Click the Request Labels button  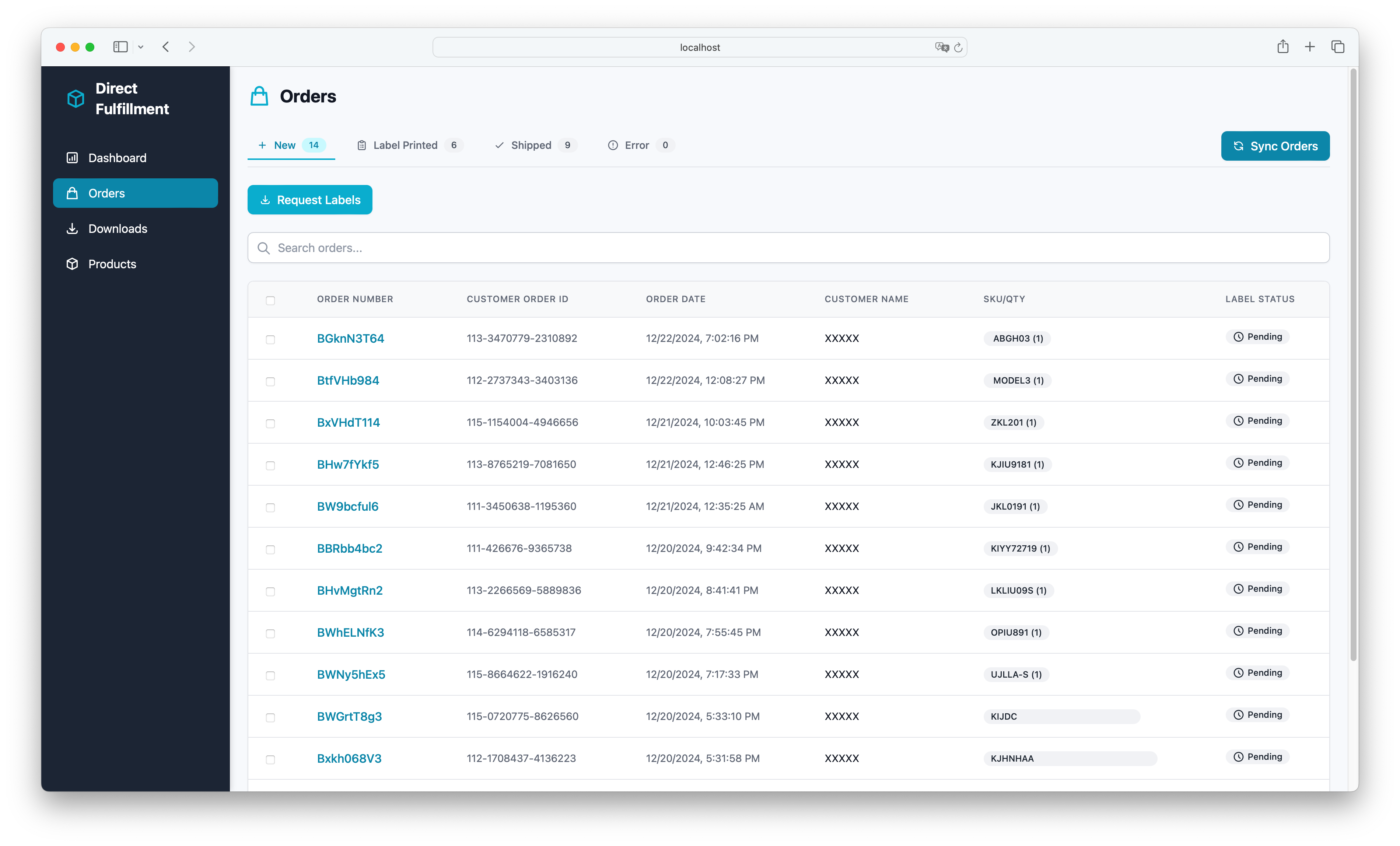point(310,200)
